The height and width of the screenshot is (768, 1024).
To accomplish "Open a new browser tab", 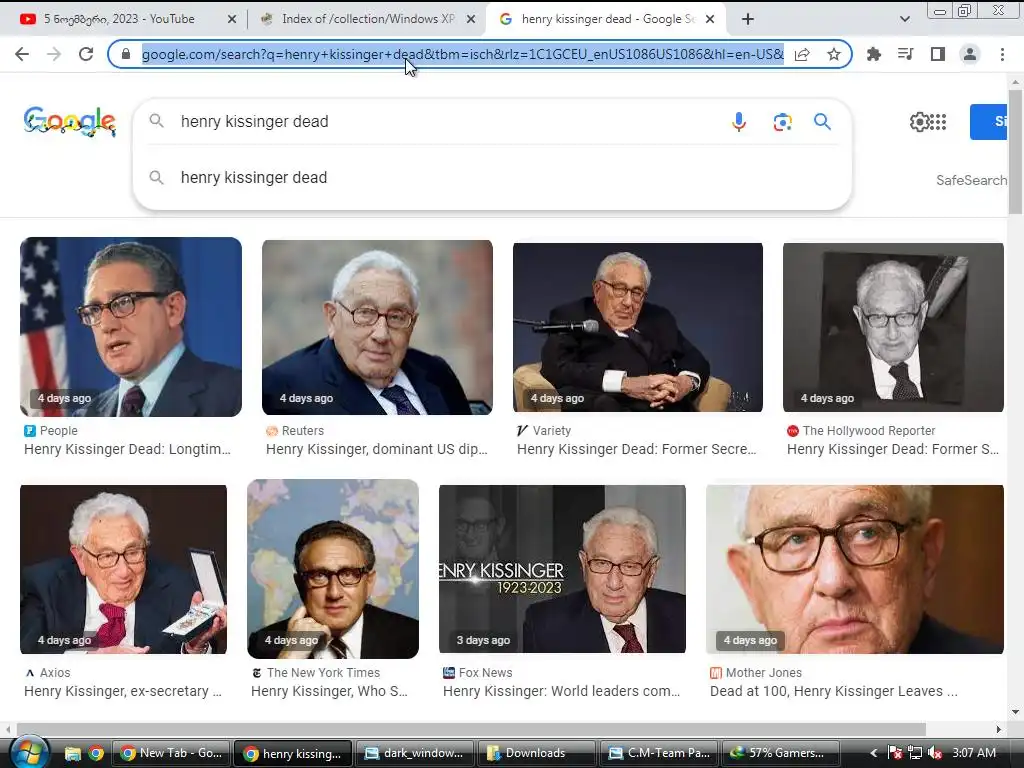I will 748,19.
